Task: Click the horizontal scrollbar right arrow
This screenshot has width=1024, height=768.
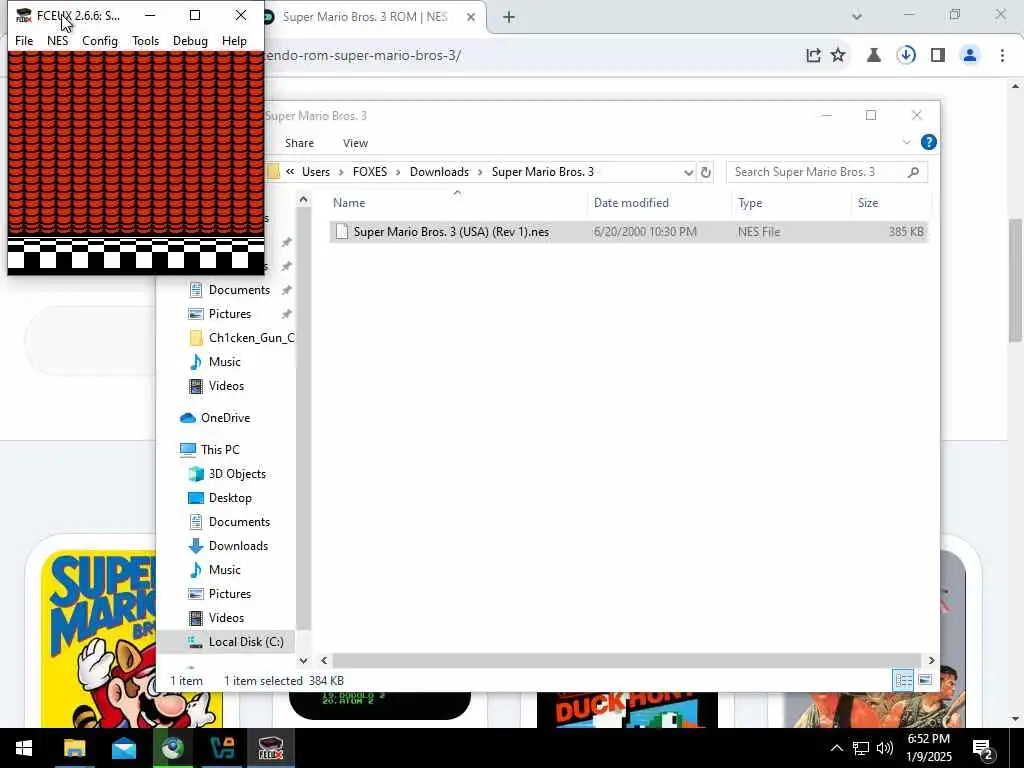Action: 931,661
